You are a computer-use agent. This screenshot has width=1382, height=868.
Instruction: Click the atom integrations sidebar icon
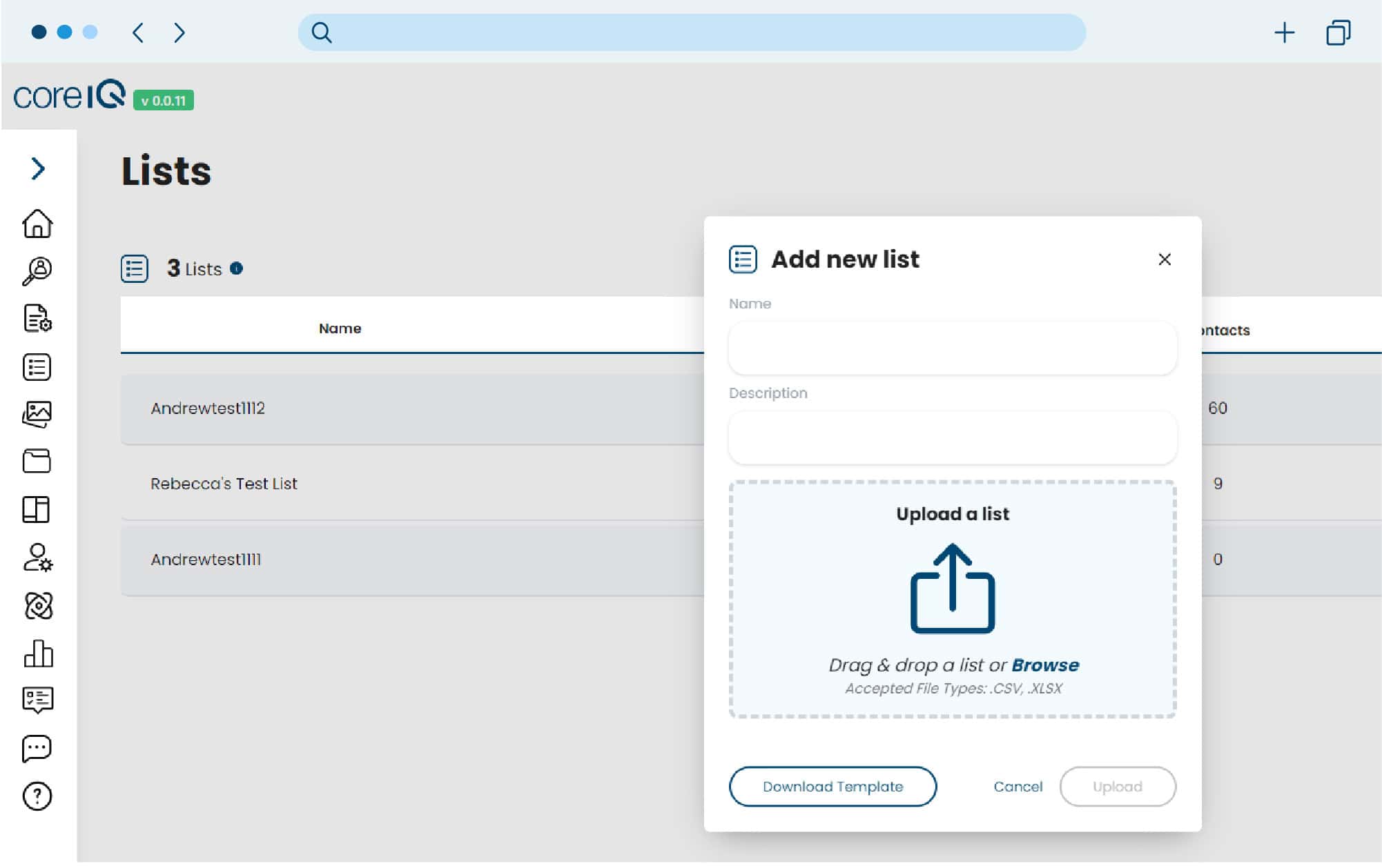click(x=37, y=606)
